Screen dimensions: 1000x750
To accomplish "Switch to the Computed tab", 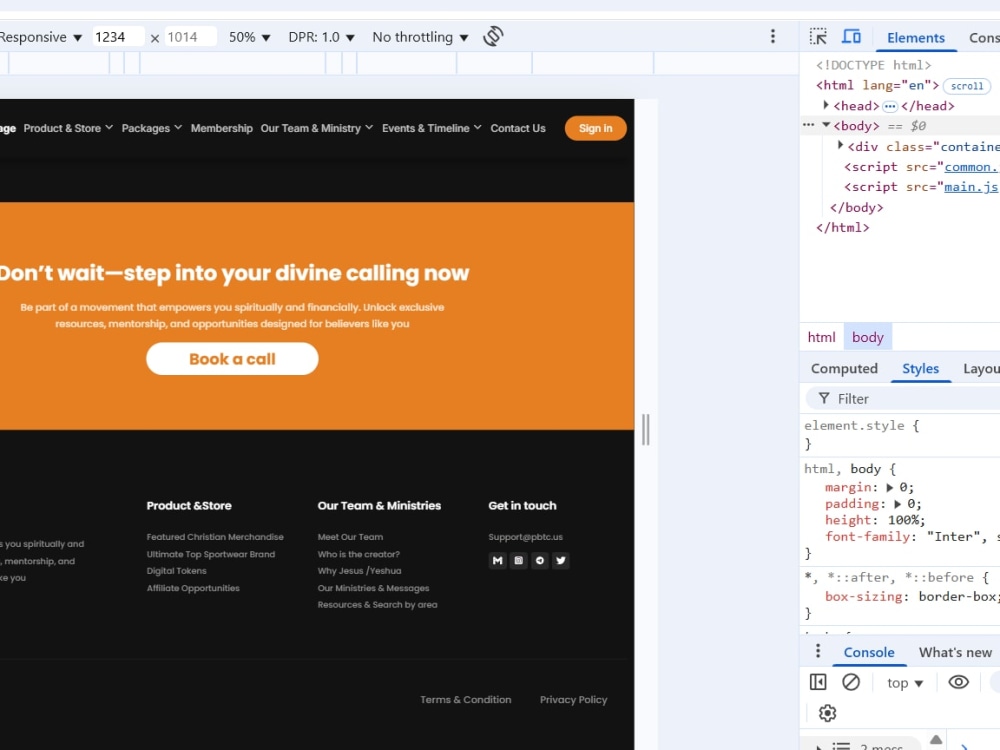I will click(844, 369).
